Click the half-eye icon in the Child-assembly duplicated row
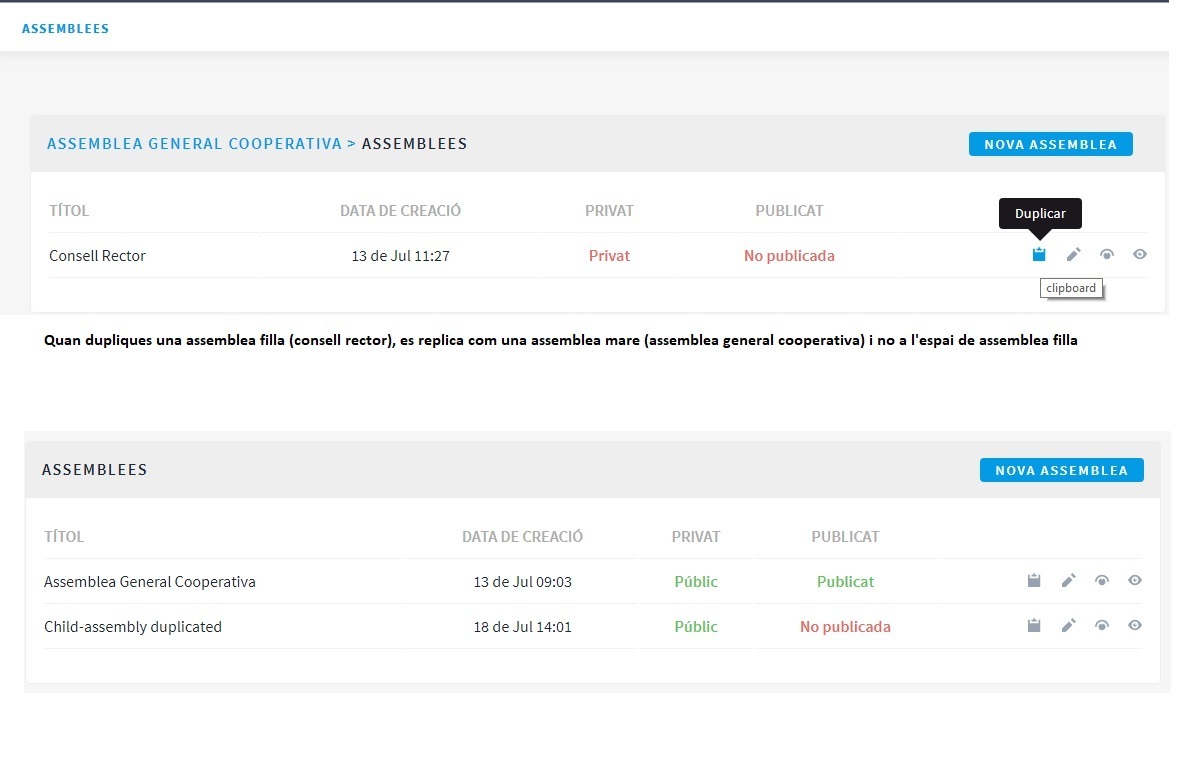This screenshot has width=1182, height=776. (x=1101, y=626)
